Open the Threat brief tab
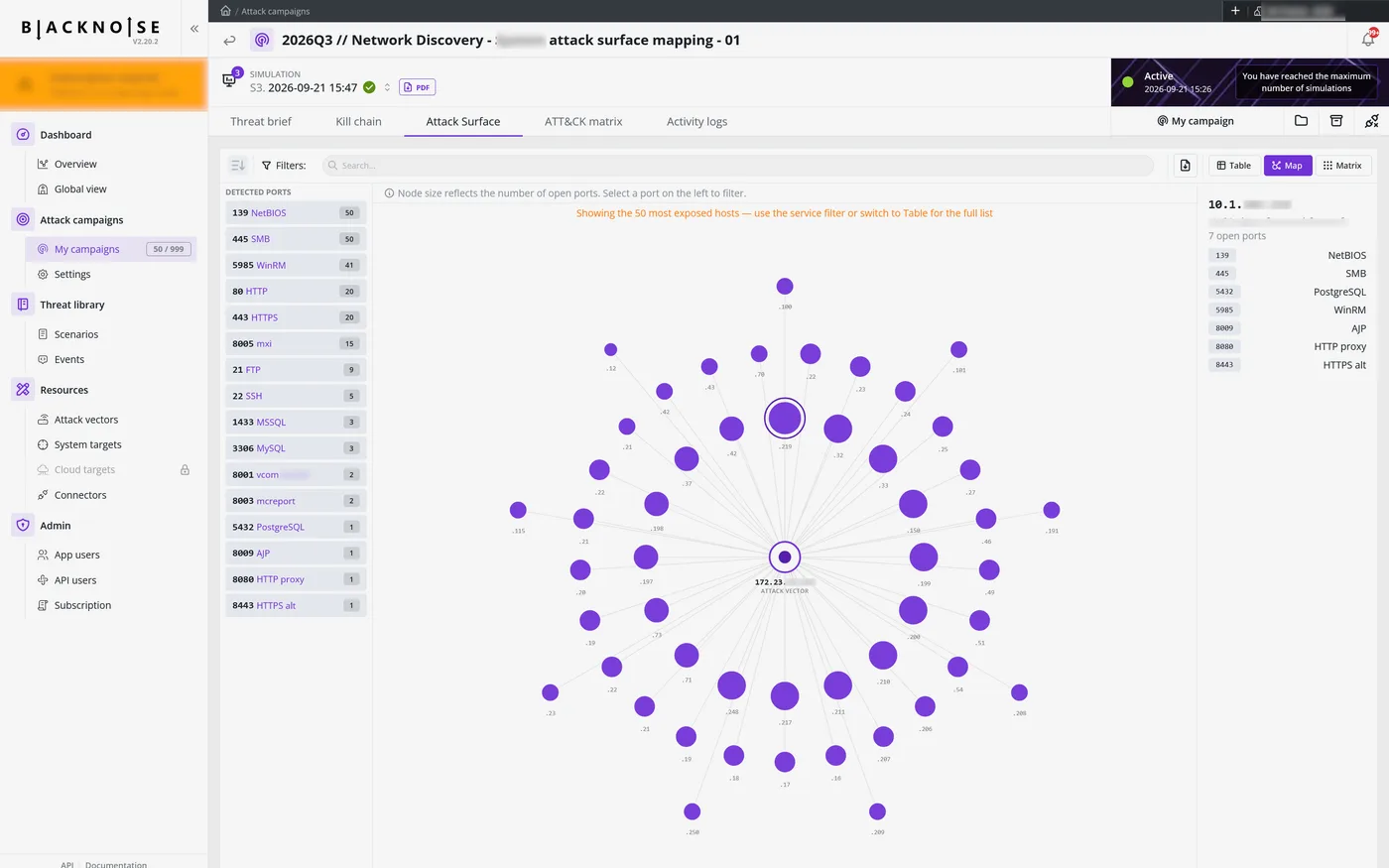1389x868 pixels. (261, 122)
